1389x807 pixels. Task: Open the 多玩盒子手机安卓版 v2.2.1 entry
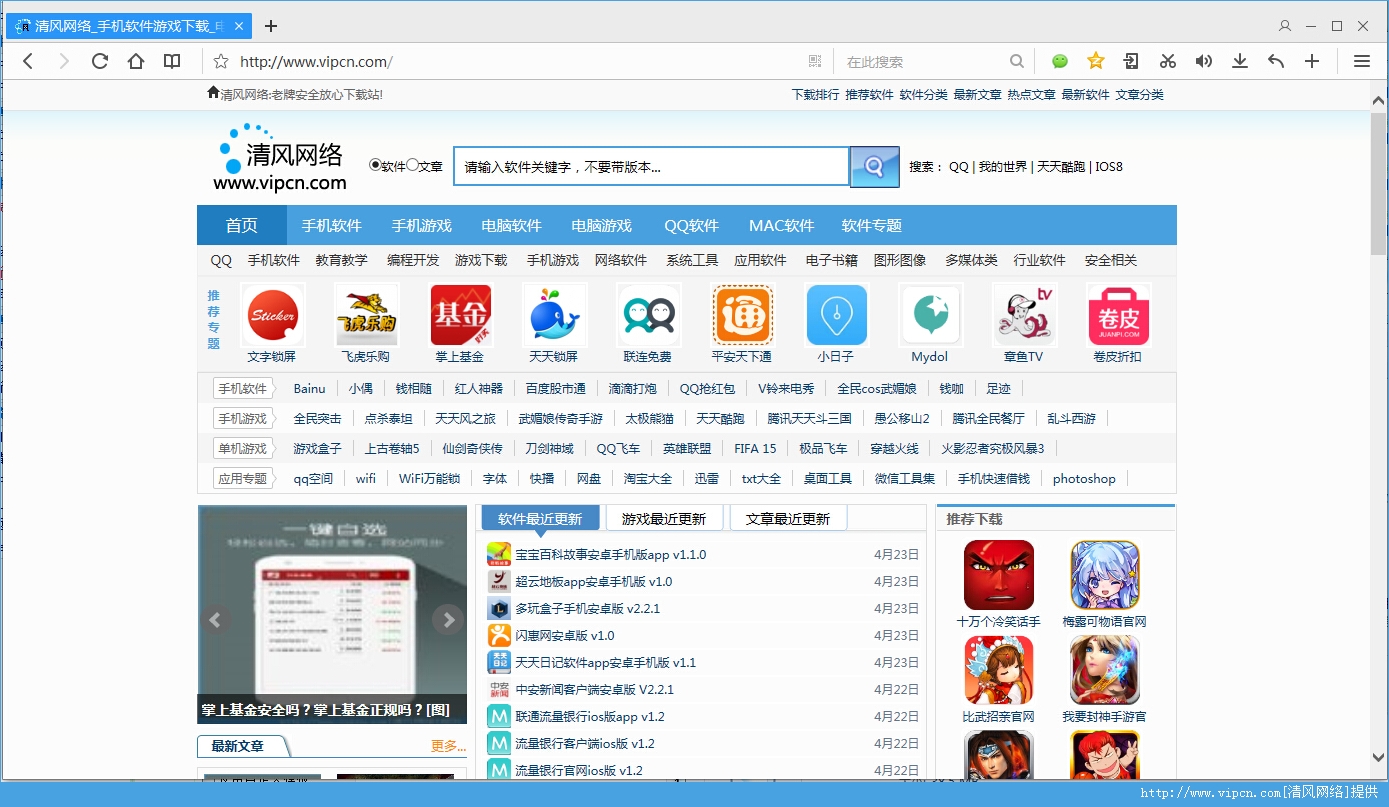point(587,608)
